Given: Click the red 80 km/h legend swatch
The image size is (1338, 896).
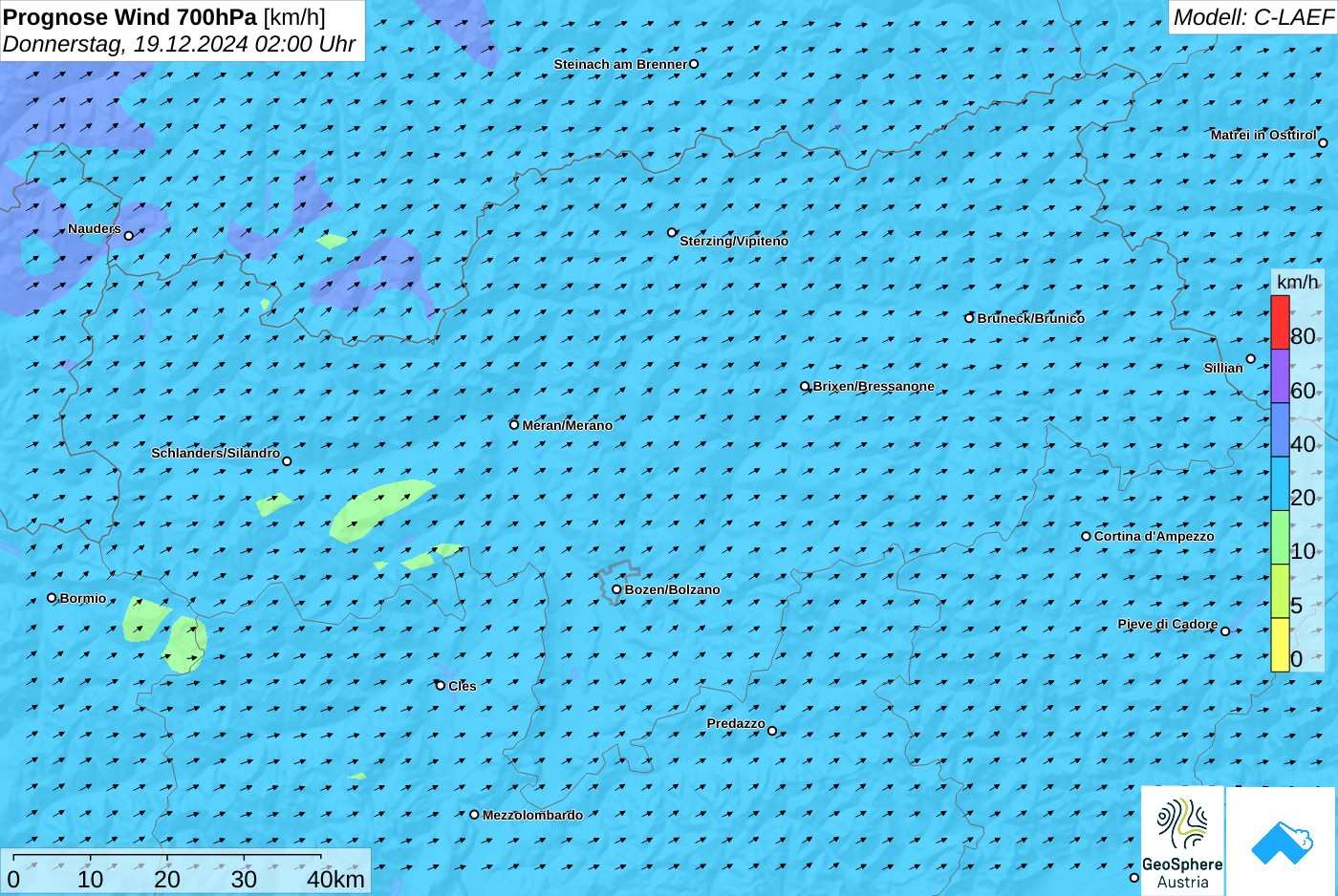Looking at the screenshot, I should [x=1280, y=323].
